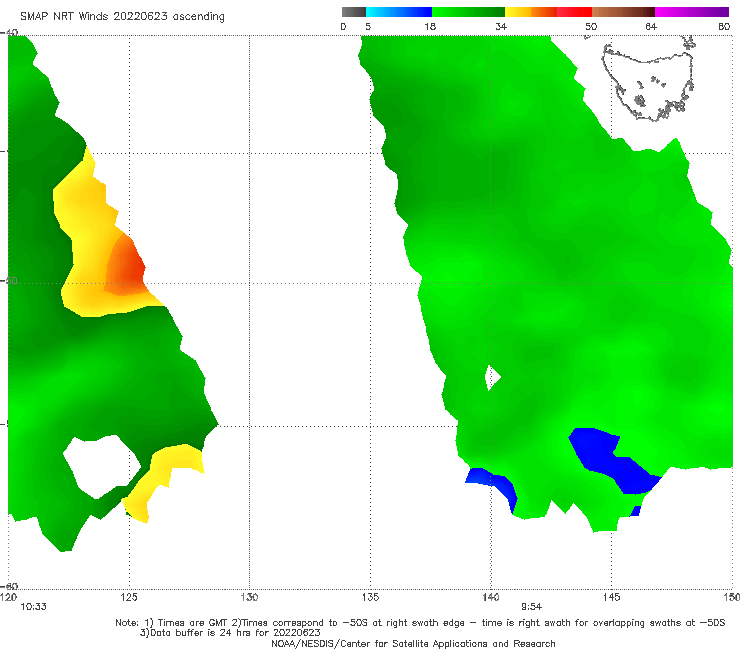Click the "34" label under the color bar
740x650 pixels.
(501, 26)
